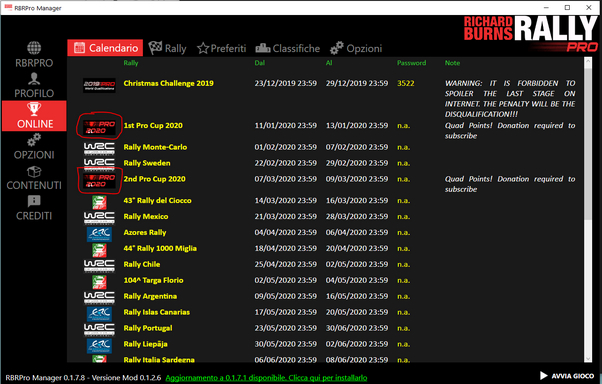The width and height of the screenshot is (602, 384).
Task: Select Rally Islas Canarias name
Action: (x=157, y=312)
